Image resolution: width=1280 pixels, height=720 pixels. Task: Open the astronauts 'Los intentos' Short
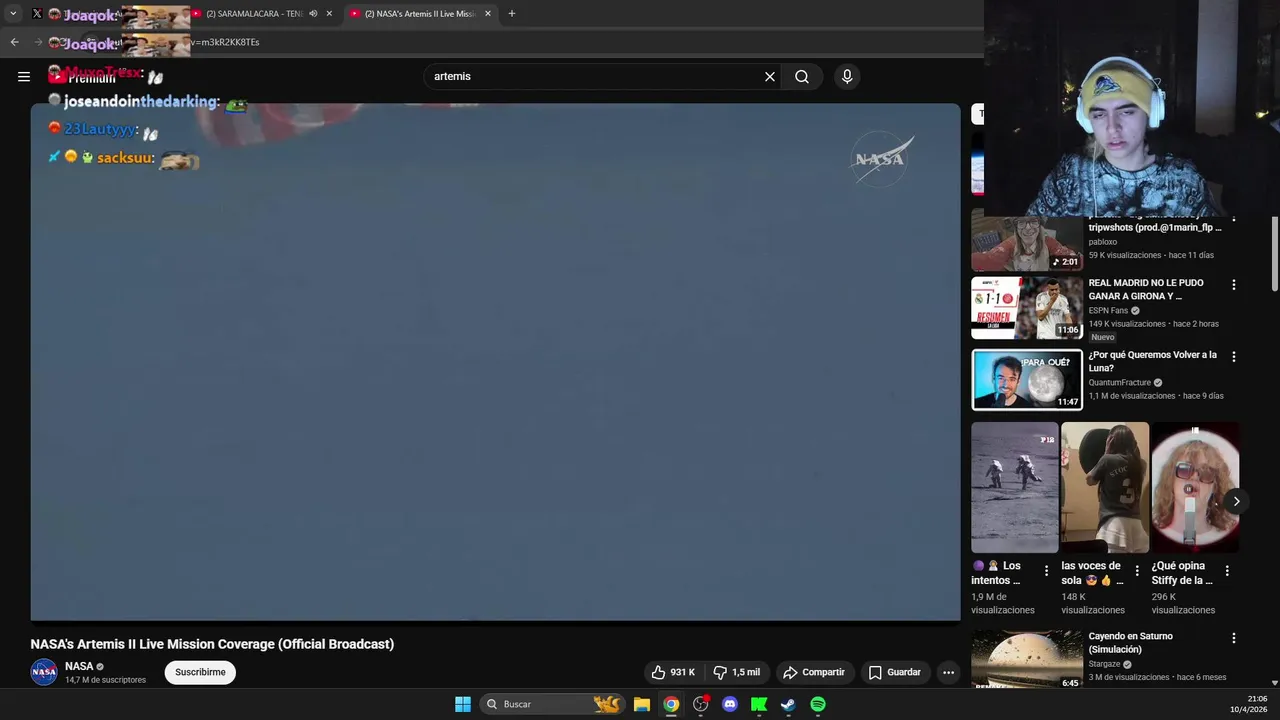(1014, 487)
